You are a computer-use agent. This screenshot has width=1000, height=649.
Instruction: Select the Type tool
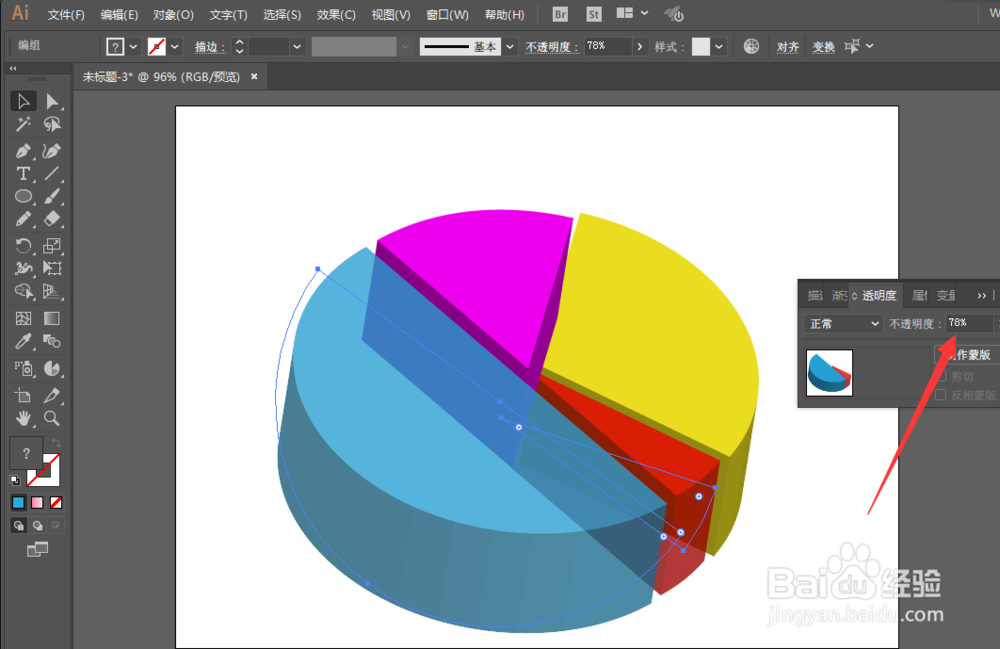pyautogui.click(x=24, y=173)
